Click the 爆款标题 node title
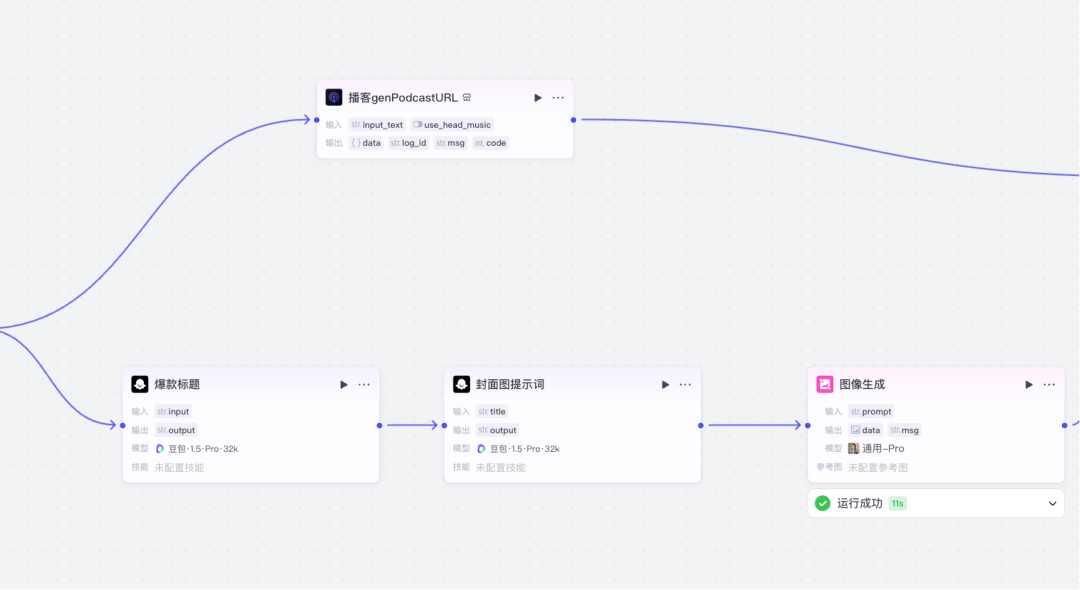This screenshot has width=1080, height=590. [177, 384]
